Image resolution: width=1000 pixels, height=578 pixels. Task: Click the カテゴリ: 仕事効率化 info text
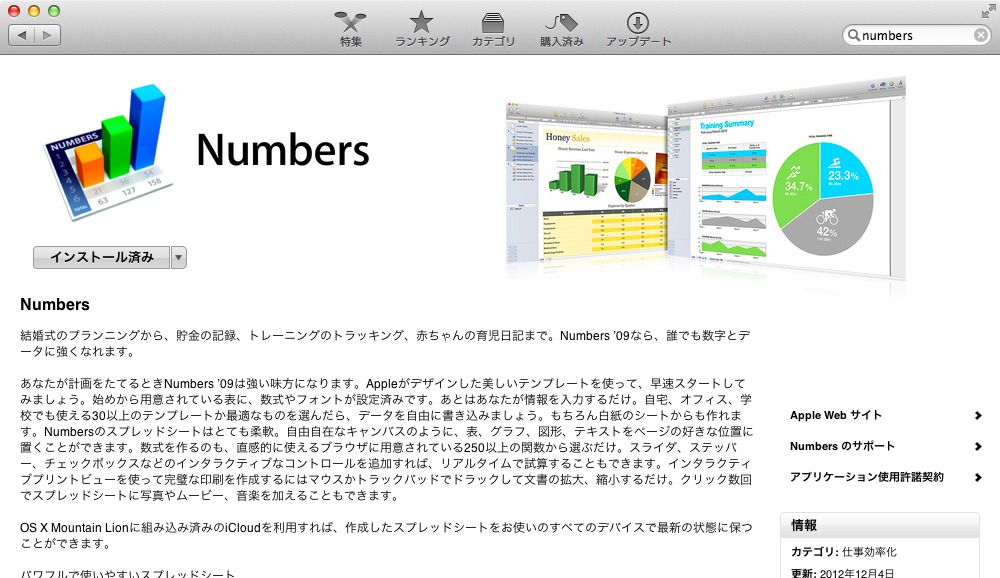coord(843,552)
